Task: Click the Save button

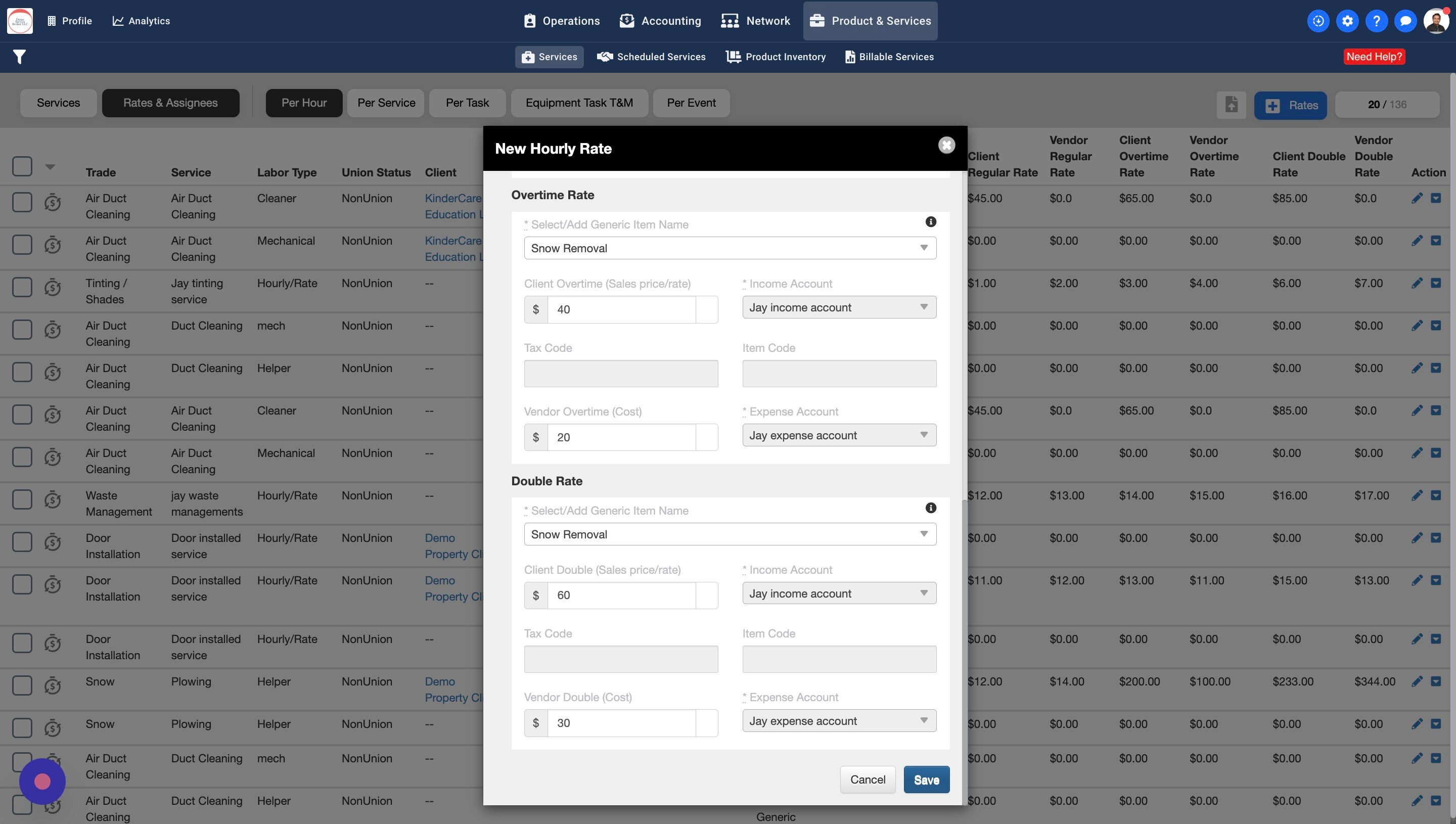Action: 926,780
